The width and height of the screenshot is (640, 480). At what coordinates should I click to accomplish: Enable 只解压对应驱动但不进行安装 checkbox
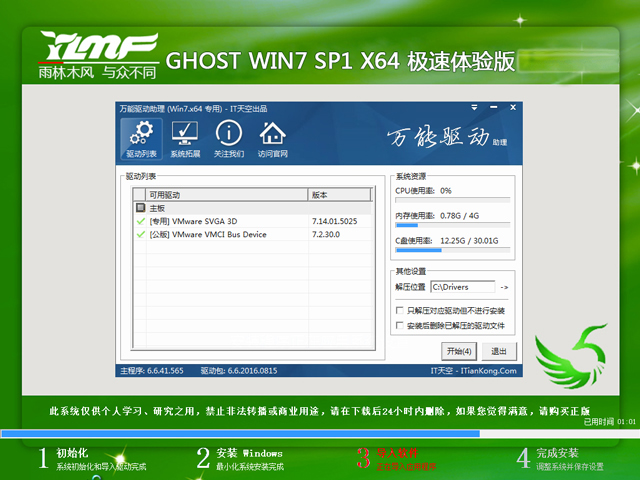(400, 311)
